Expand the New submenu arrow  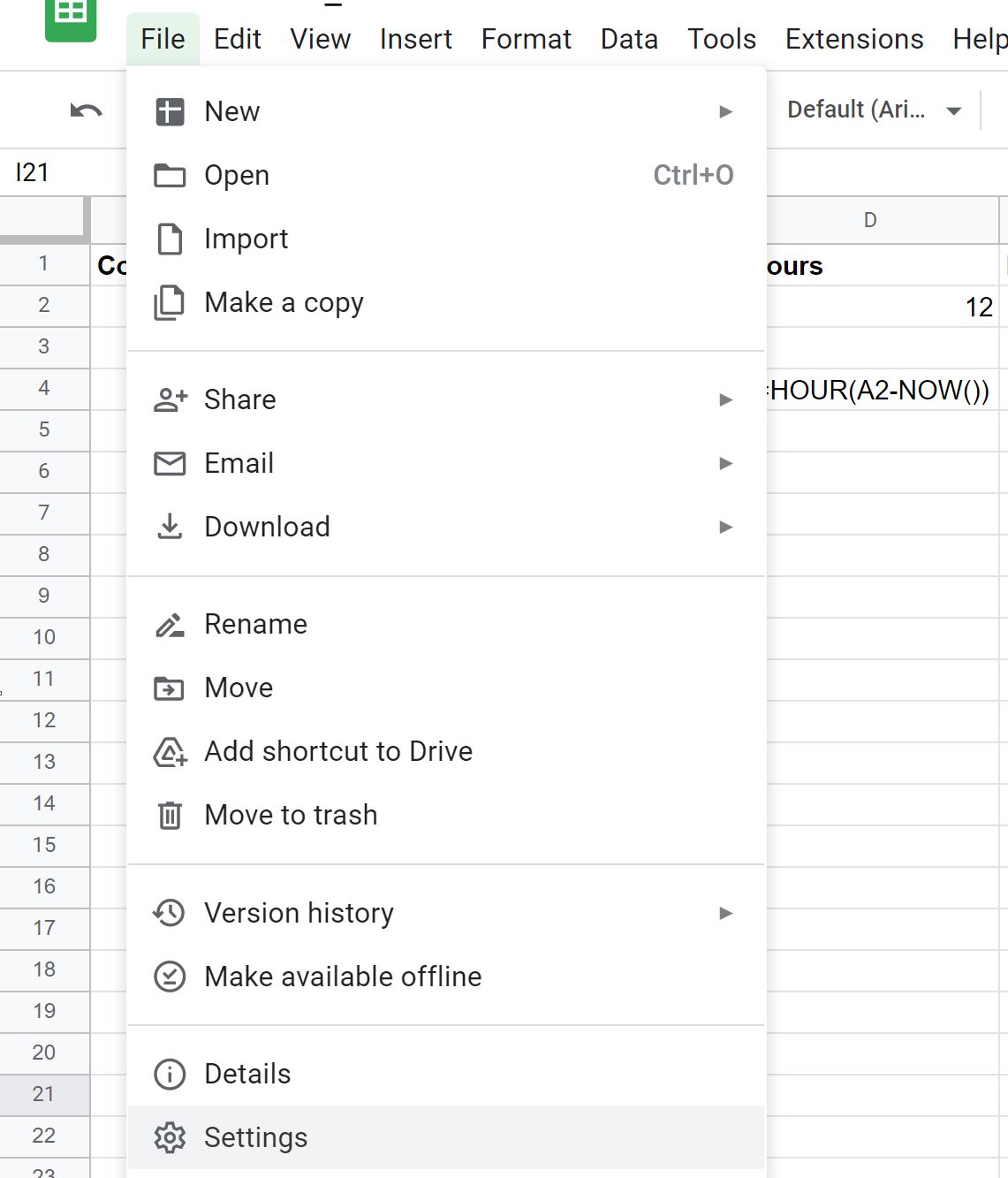click(x=724, y=110)
